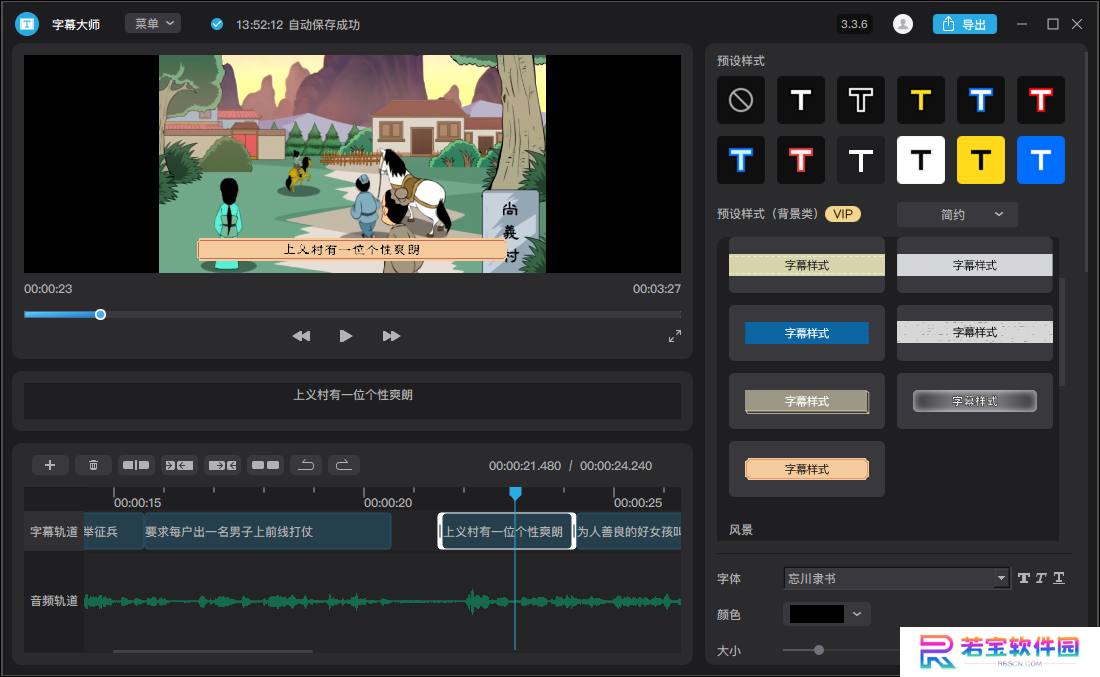
Task: Choose the dark gradient 字幕样式 background
Action: pyautogui.click(x=974, y=401)
